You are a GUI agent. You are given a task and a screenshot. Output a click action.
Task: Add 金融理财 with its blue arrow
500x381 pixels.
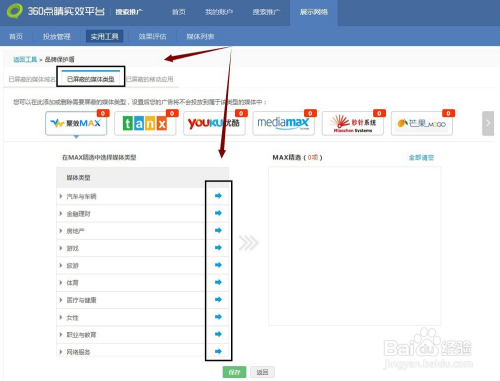[x=218, y=213]
